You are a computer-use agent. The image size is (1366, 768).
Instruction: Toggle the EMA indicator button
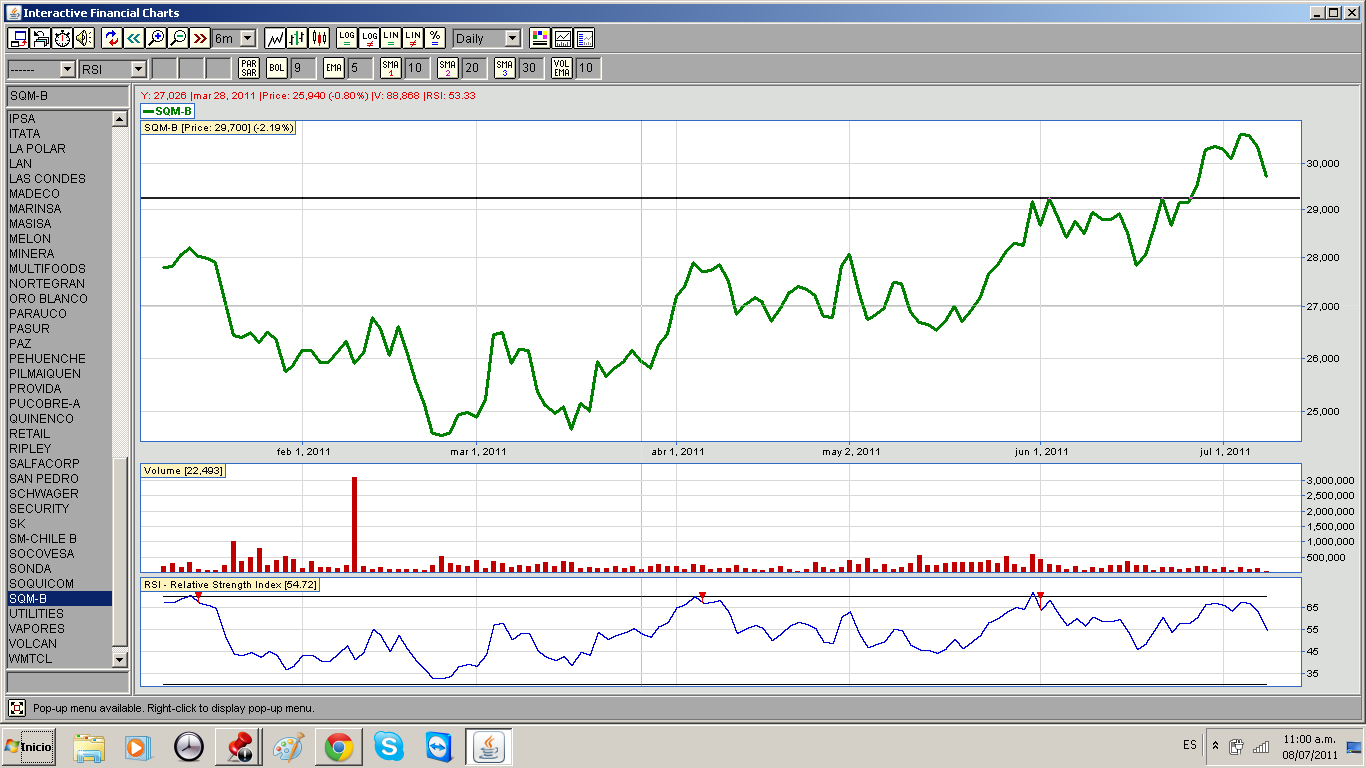[x=333, y=68]
